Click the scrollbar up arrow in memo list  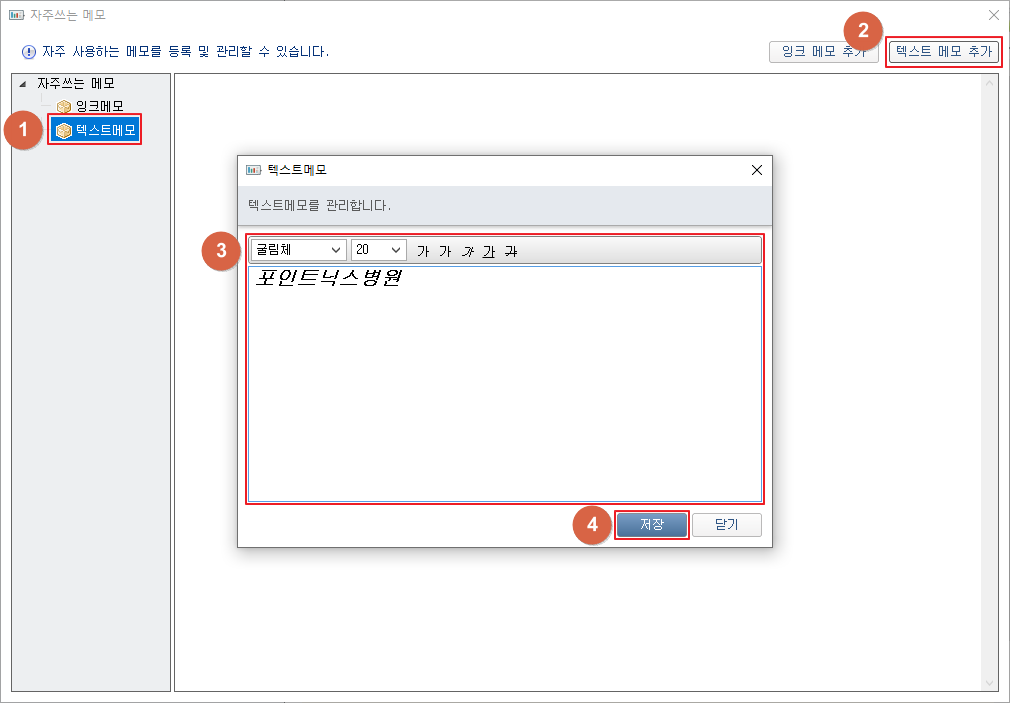(990, 83)
